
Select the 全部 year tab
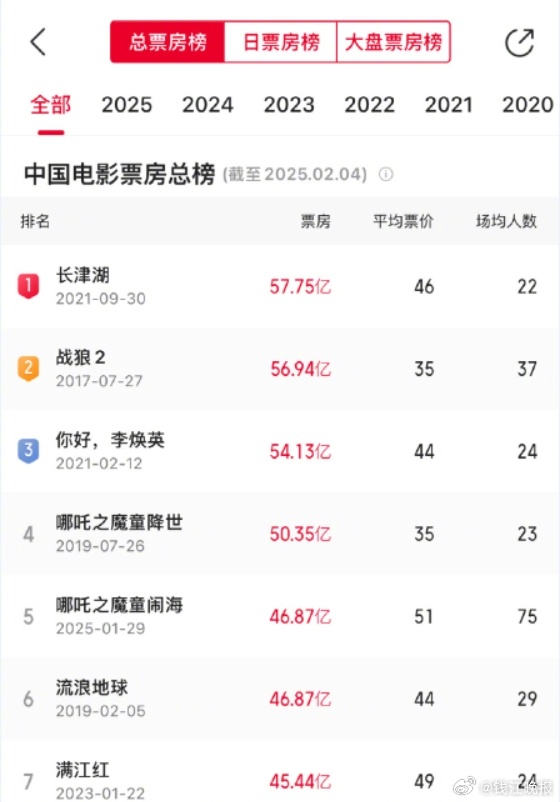51,105
